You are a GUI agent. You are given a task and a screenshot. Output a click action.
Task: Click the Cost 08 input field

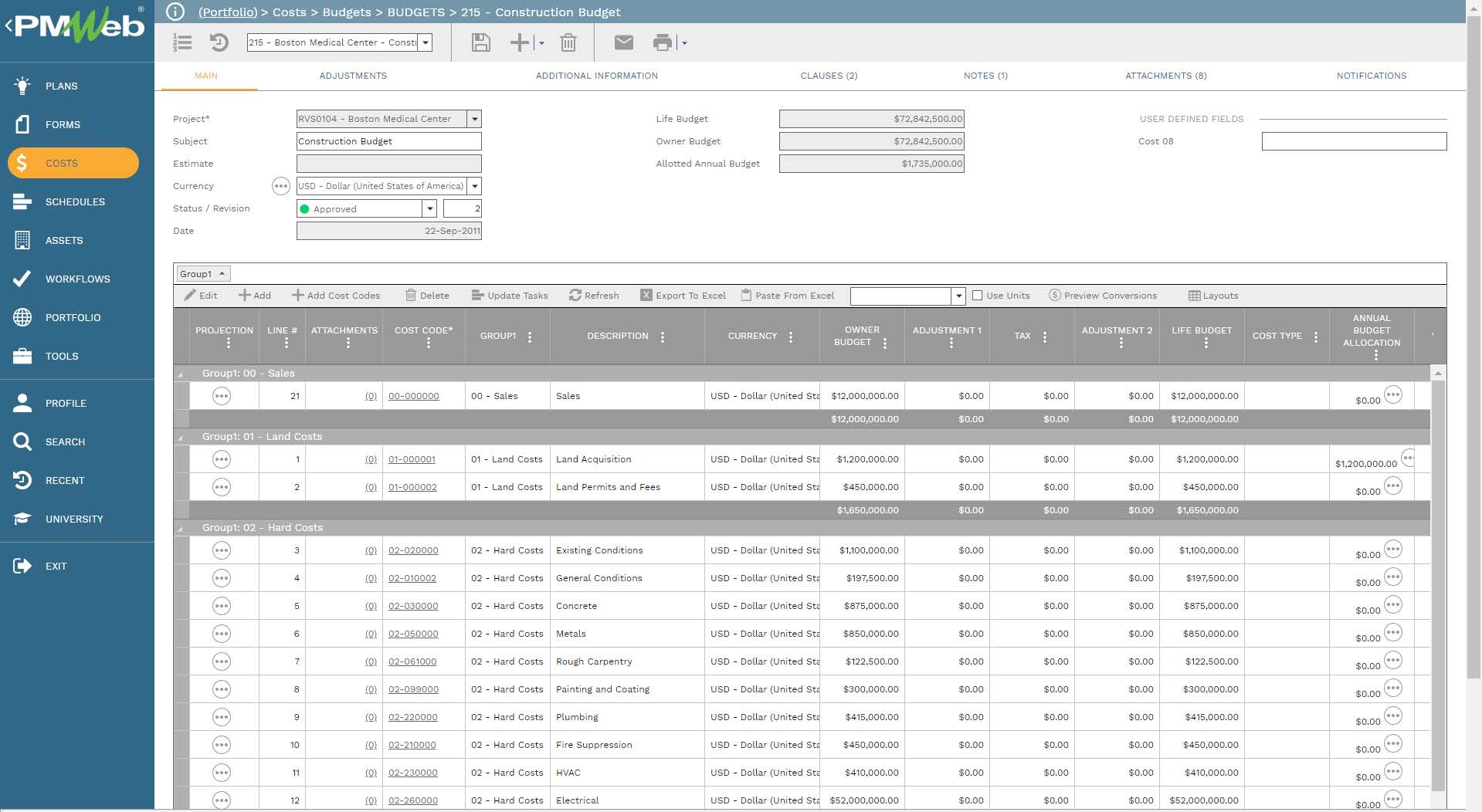click(x=1354, y=141)
